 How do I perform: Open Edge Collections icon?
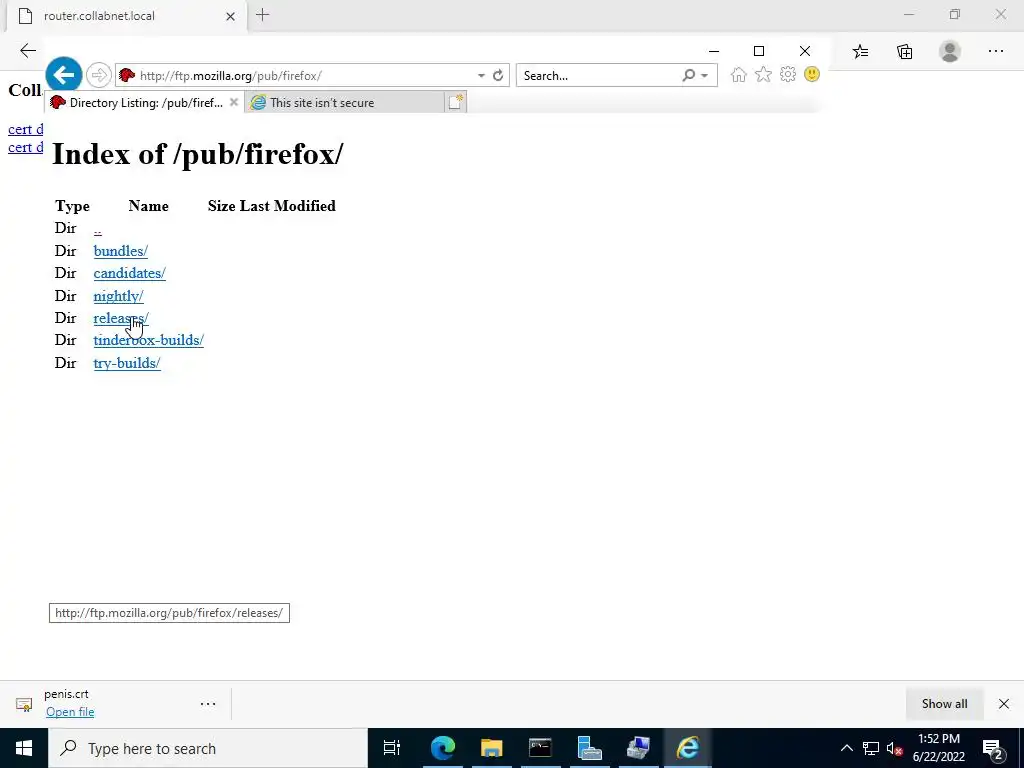pos(904,52)
